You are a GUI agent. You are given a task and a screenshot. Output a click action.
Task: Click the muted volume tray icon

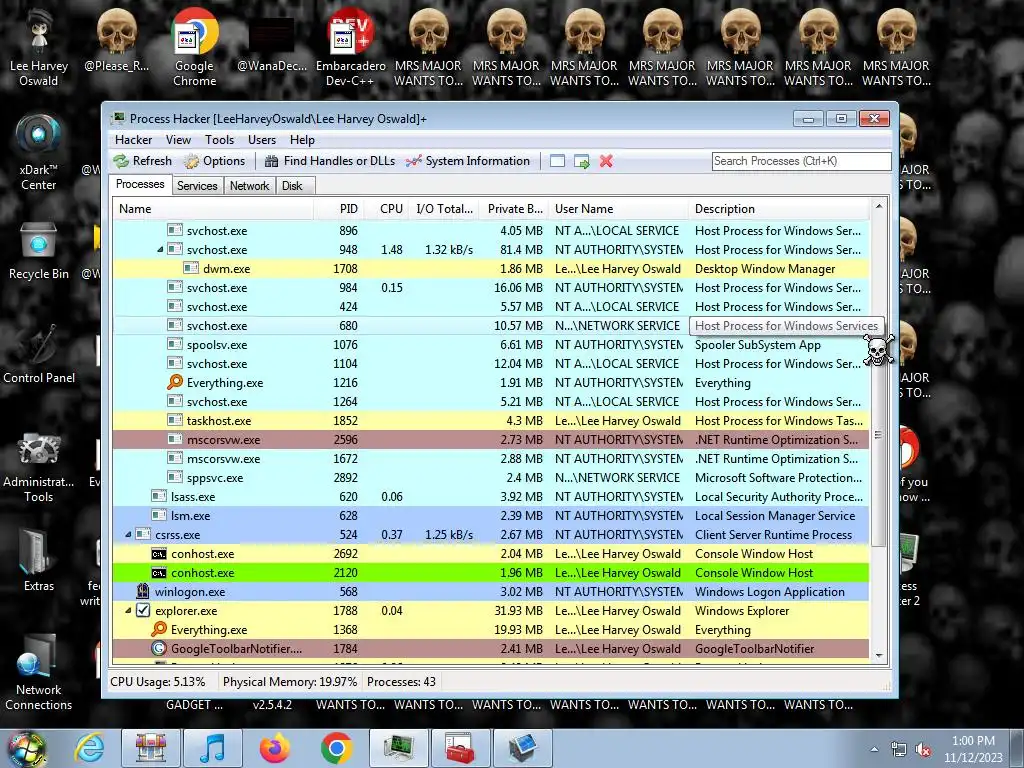click(923, 750)
